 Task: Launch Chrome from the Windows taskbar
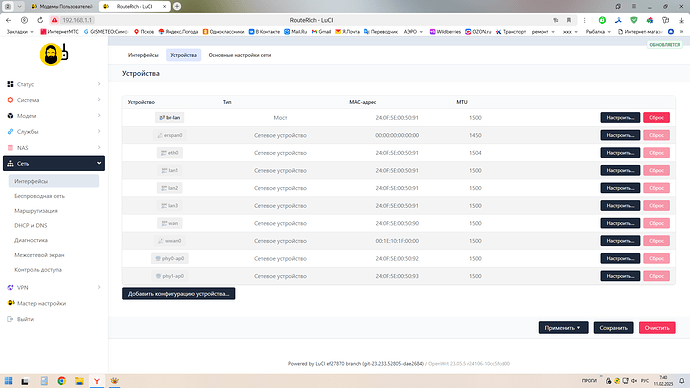pos(62,381)
